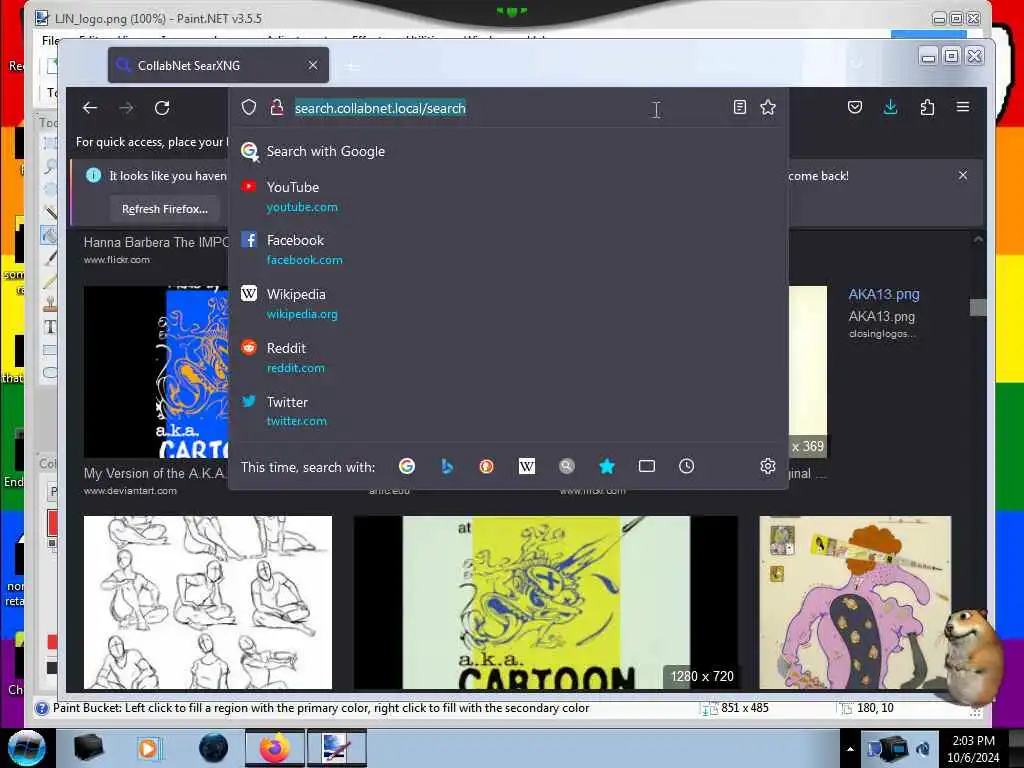Viewport: 1024px width, 768px height.
Task: Choose the Facebook suggestion row
Action: (x=508, y=249)
